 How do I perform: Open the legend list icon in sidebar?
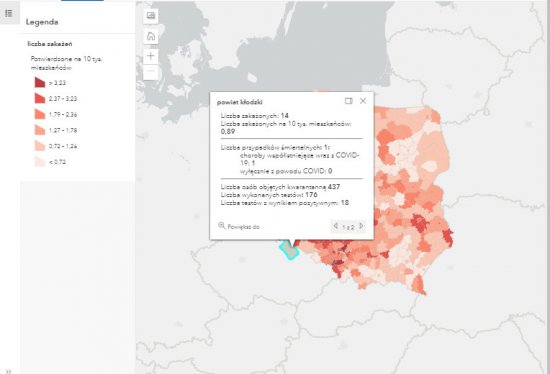9,13
